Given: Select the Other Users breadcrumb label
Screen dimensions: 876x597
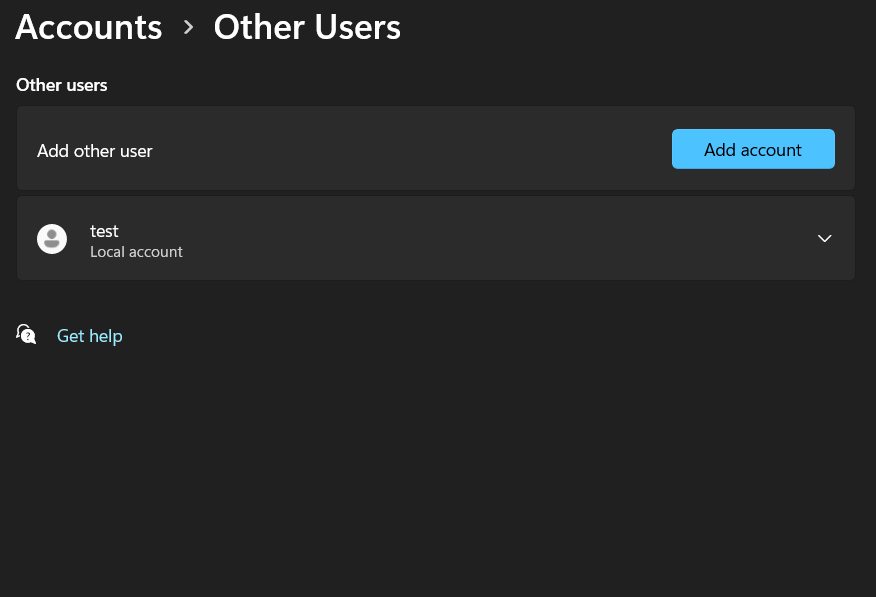Looking at the screenshot, I should point(307,27).
